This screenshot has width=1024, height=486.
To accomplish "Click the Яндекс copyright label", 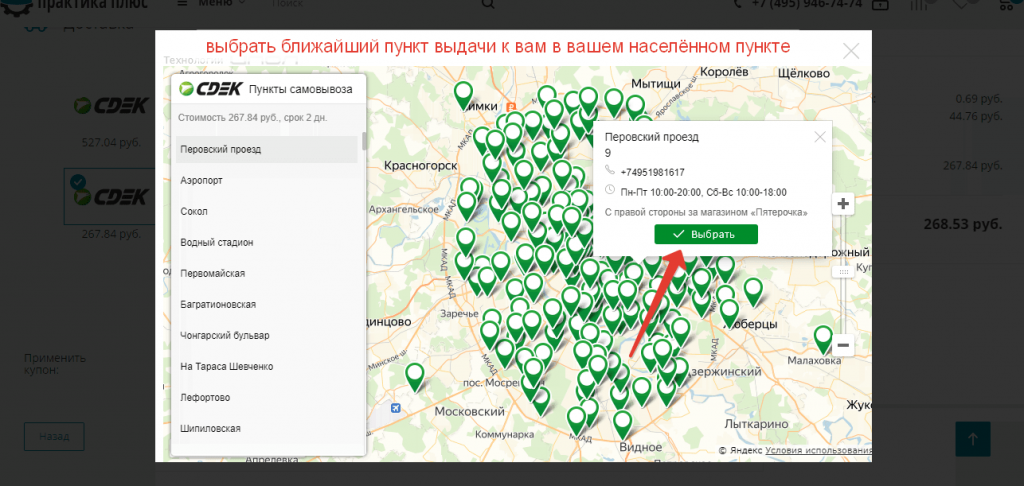I will [x=741, y=450].
